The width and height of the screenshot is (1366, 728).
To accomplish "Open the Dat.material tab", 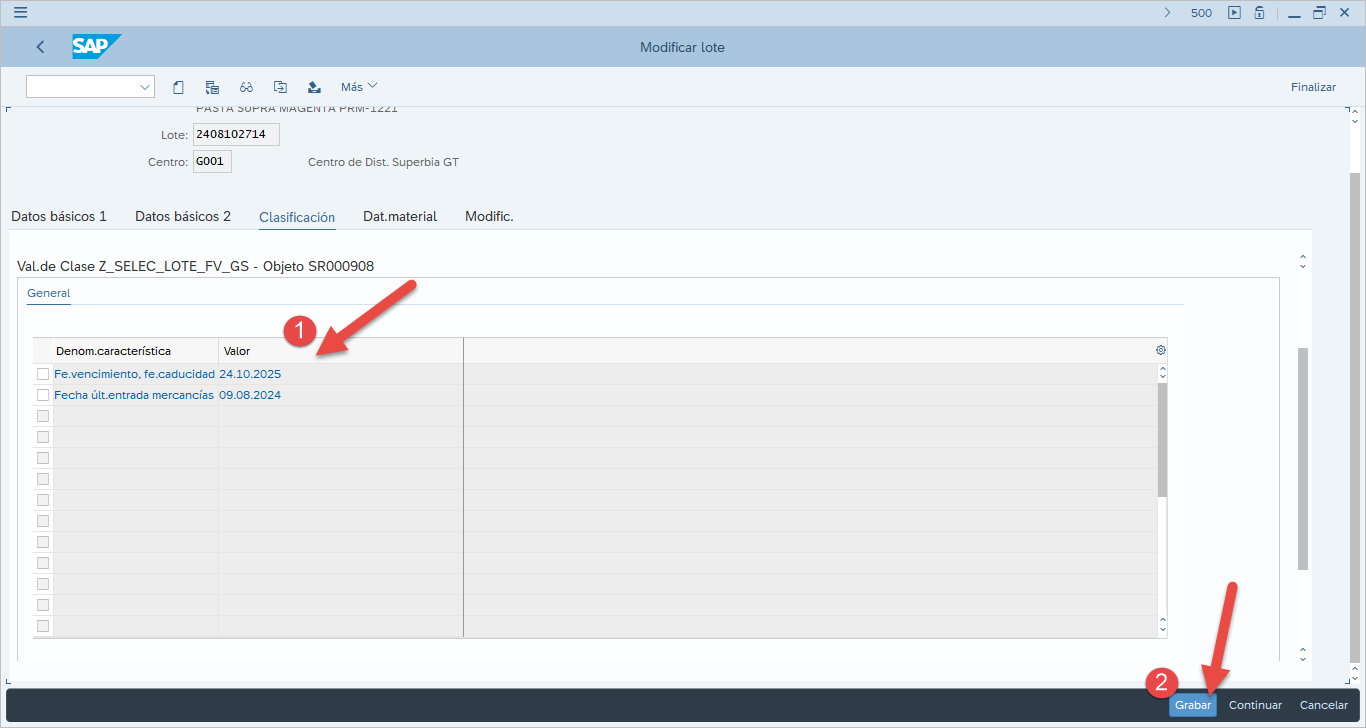I will (400, 216).
